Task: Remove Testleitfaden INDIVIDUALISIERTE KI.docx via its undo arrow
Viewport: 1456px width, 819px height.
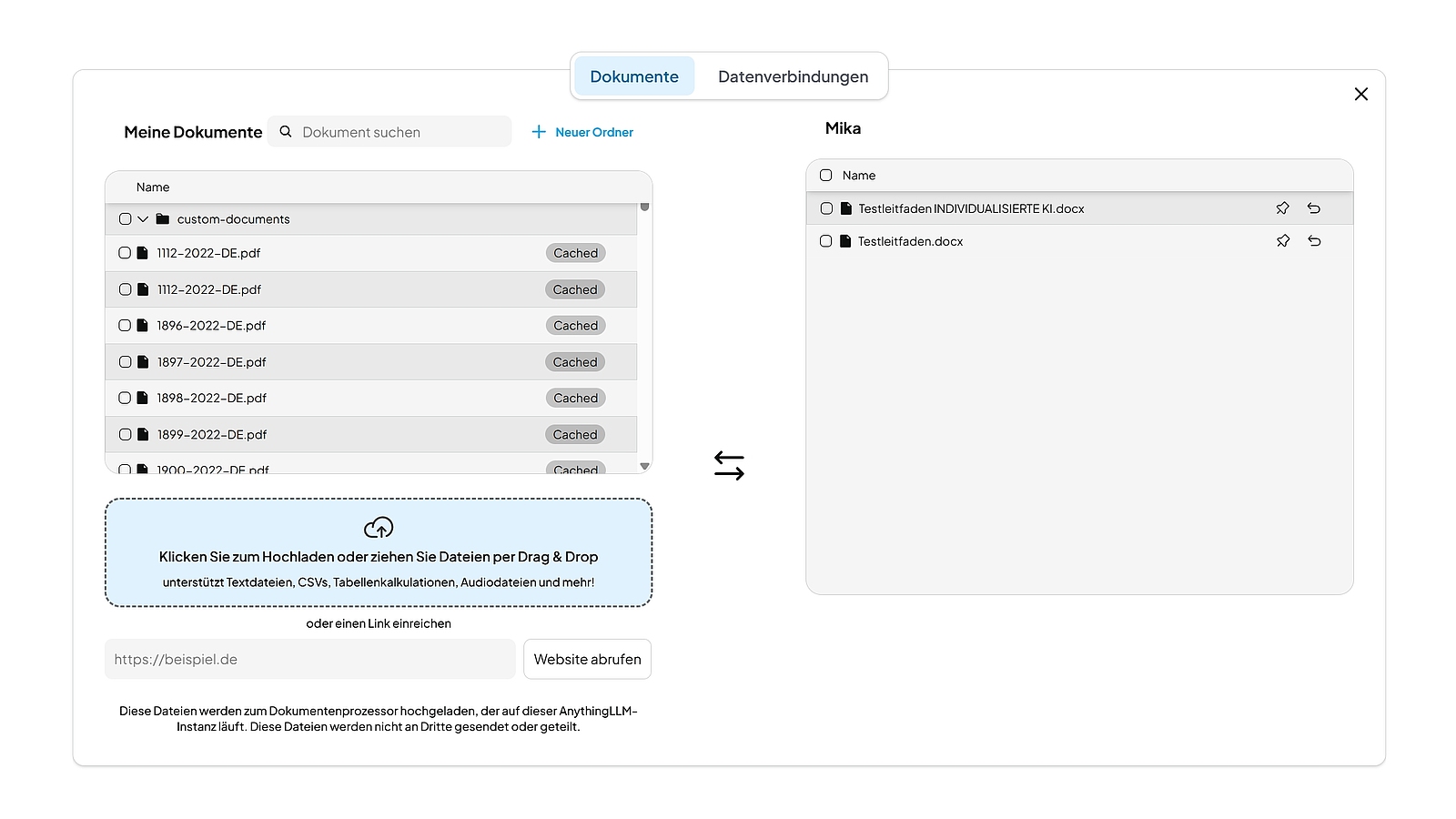Action: click(x=1314, y=208)
